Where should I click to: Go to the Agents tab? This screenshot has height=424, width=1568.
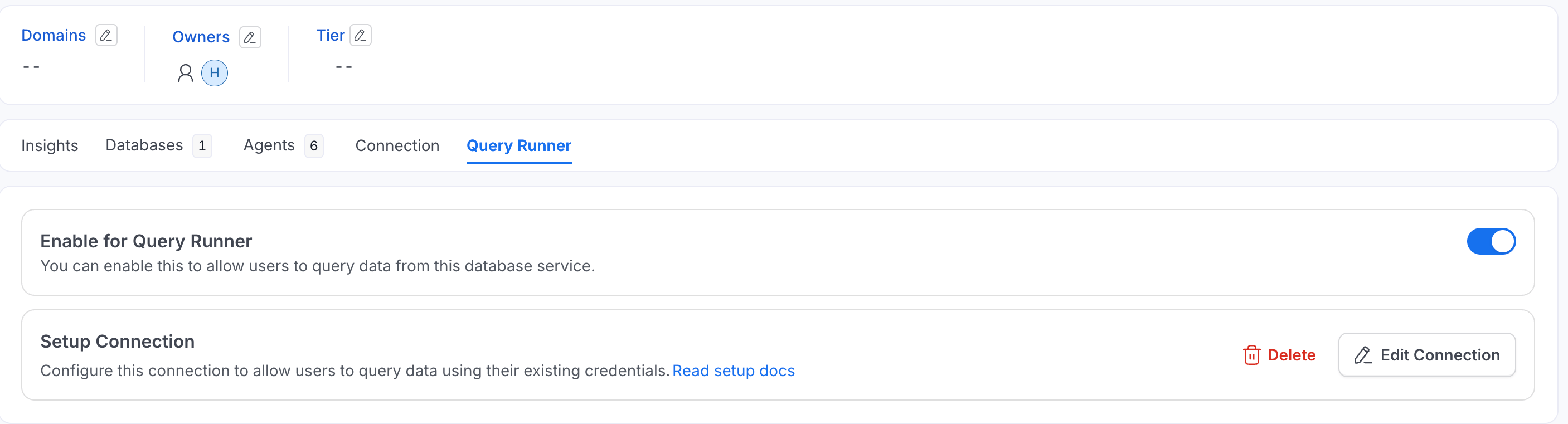283,145
